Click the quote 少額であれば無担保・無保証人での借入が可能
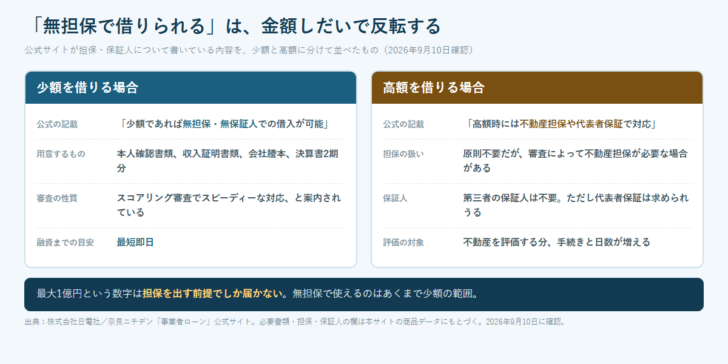 [225, 124]
